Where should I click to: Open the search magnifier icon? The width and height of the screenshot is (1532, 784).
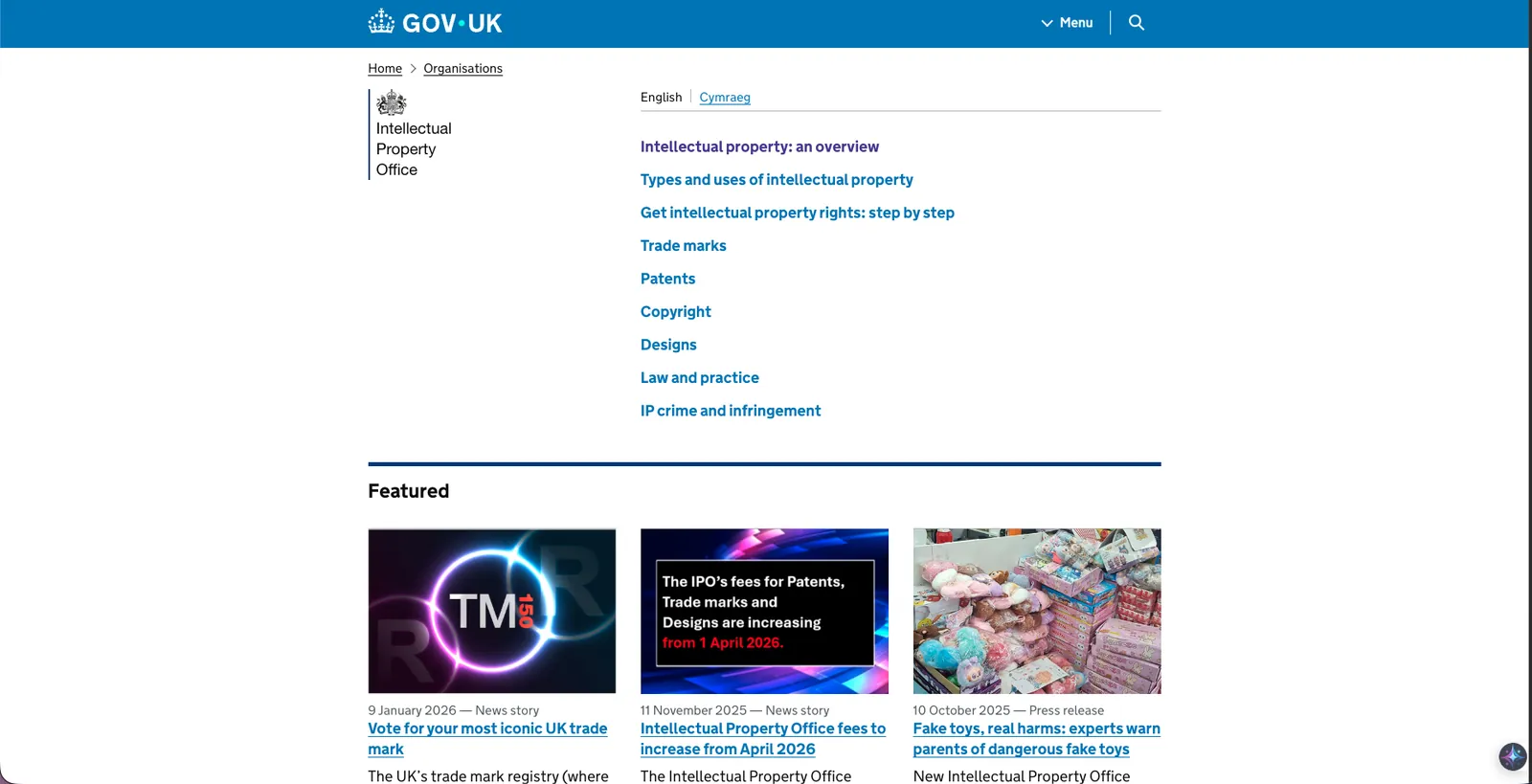point(1137,22)
